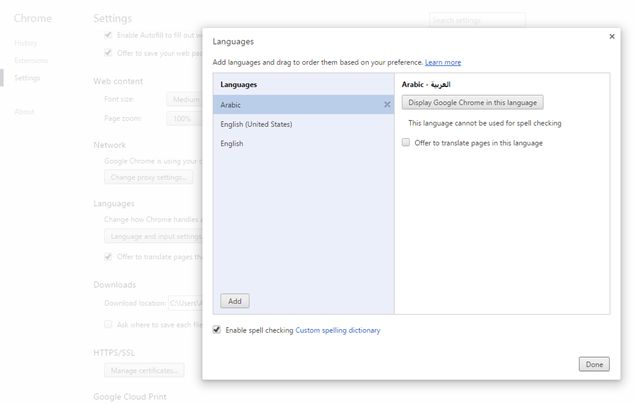Click the Add language button
Image resolution: width=636 pixels, height=403 pixels.
tap(235, 301)
